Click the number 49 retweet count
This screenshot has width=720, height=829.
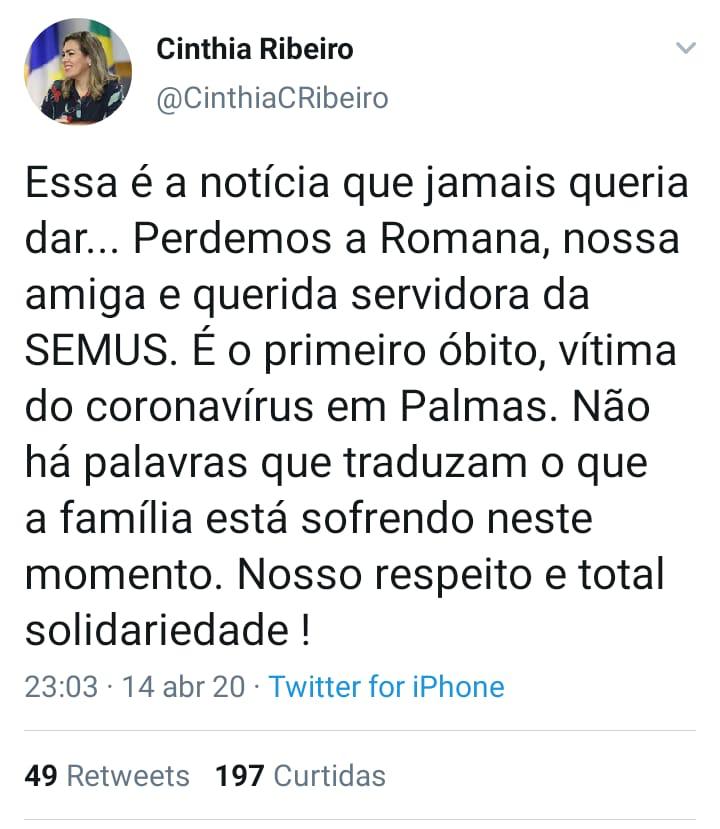pos(41,776)
